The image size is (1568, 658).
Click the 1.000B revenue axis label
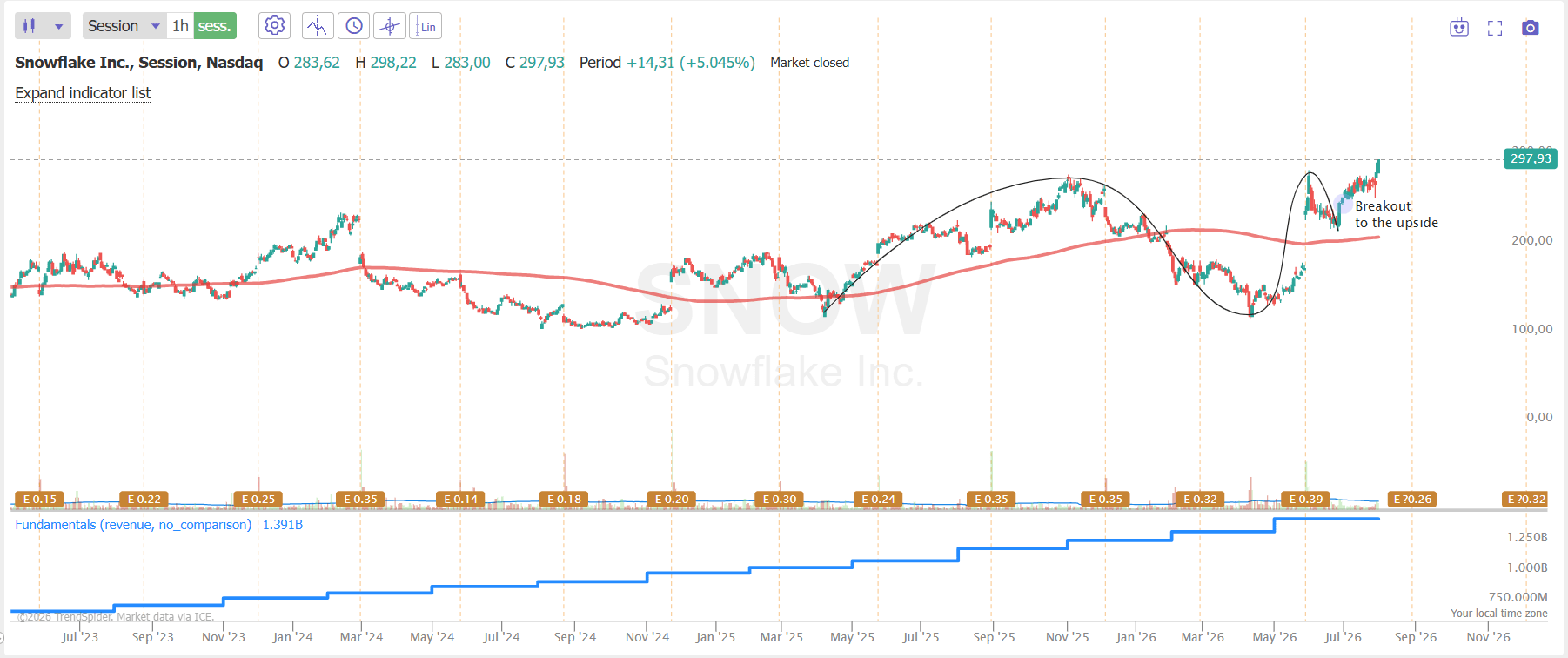coord(1527,567)
